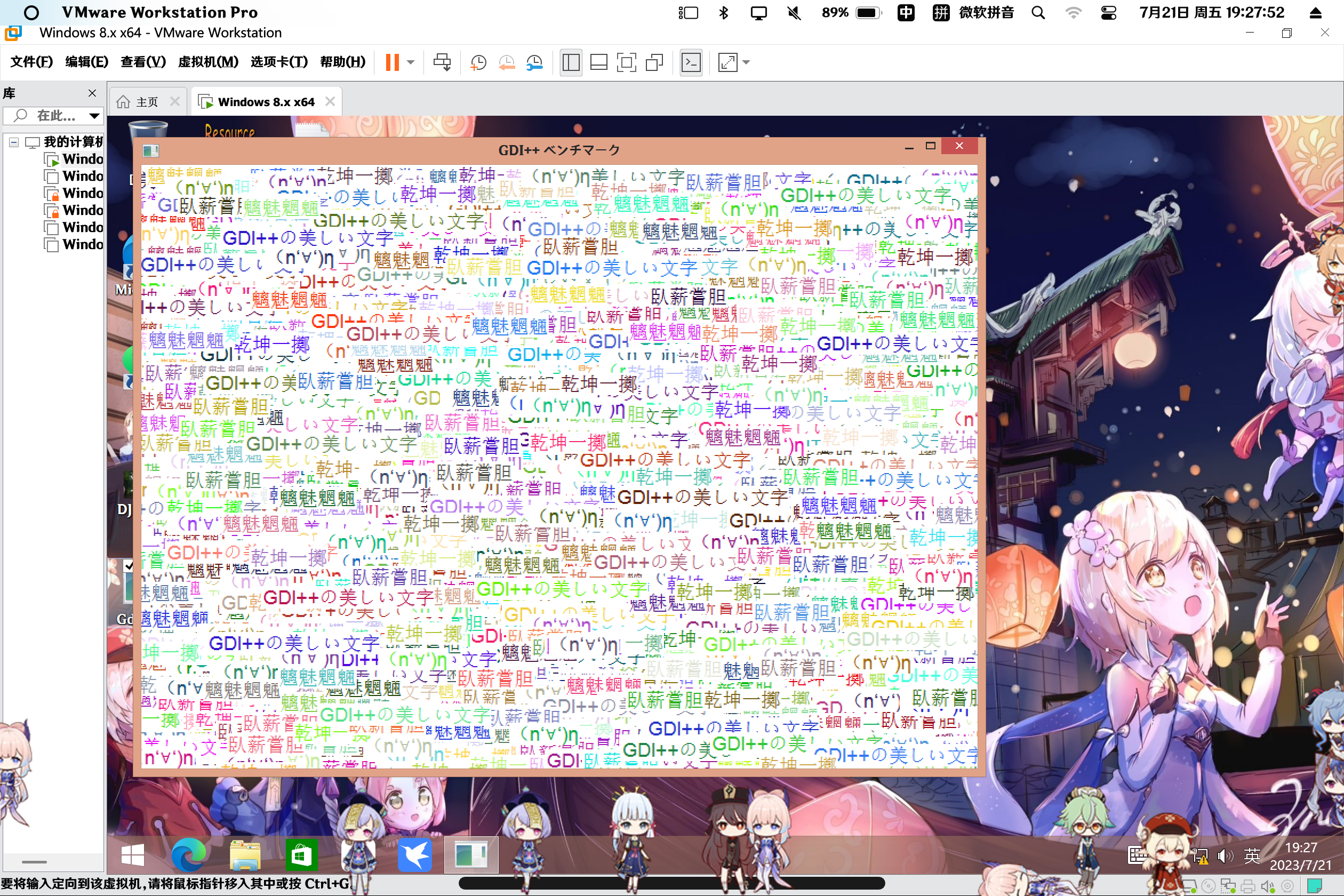
Task: Open Windows Store from guest taskbar
Action: [301, 855]
